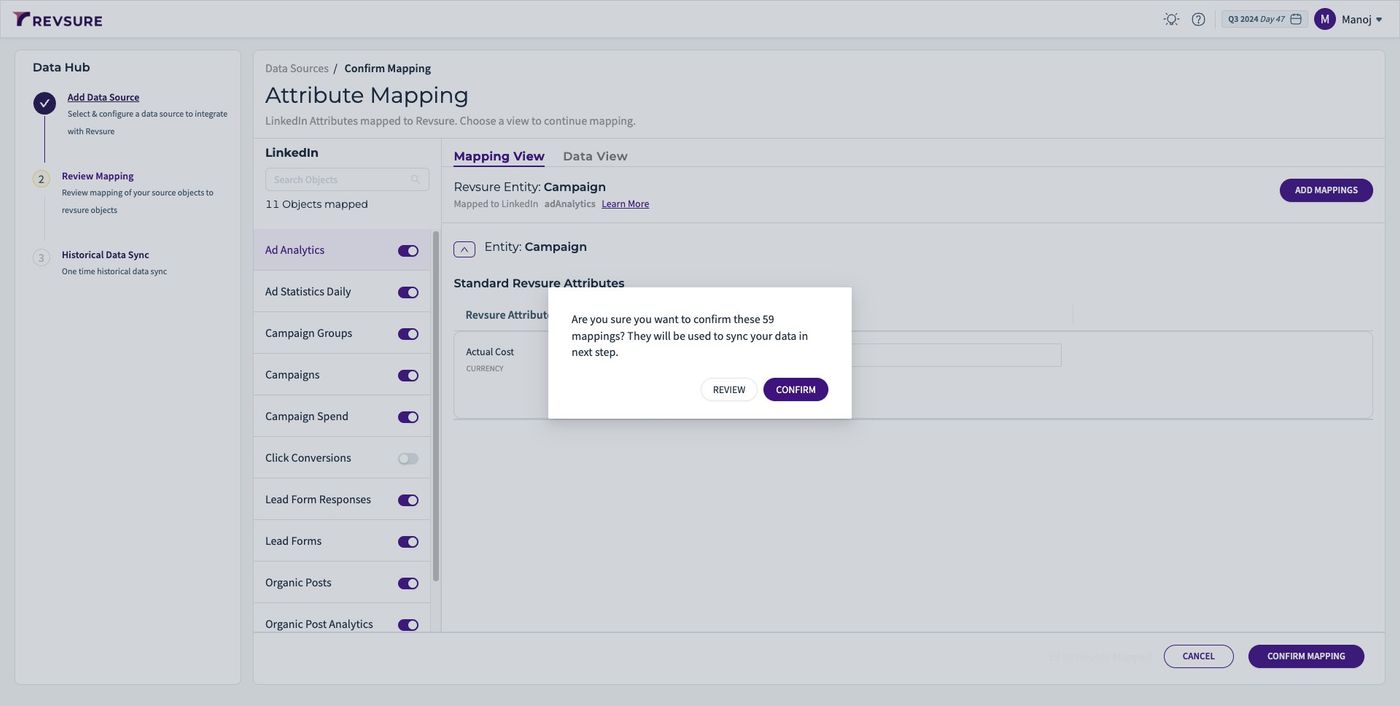Toggle the Ad Statistics Daily switch
This screenshot has width=1400, height=706.
(408, 293)
